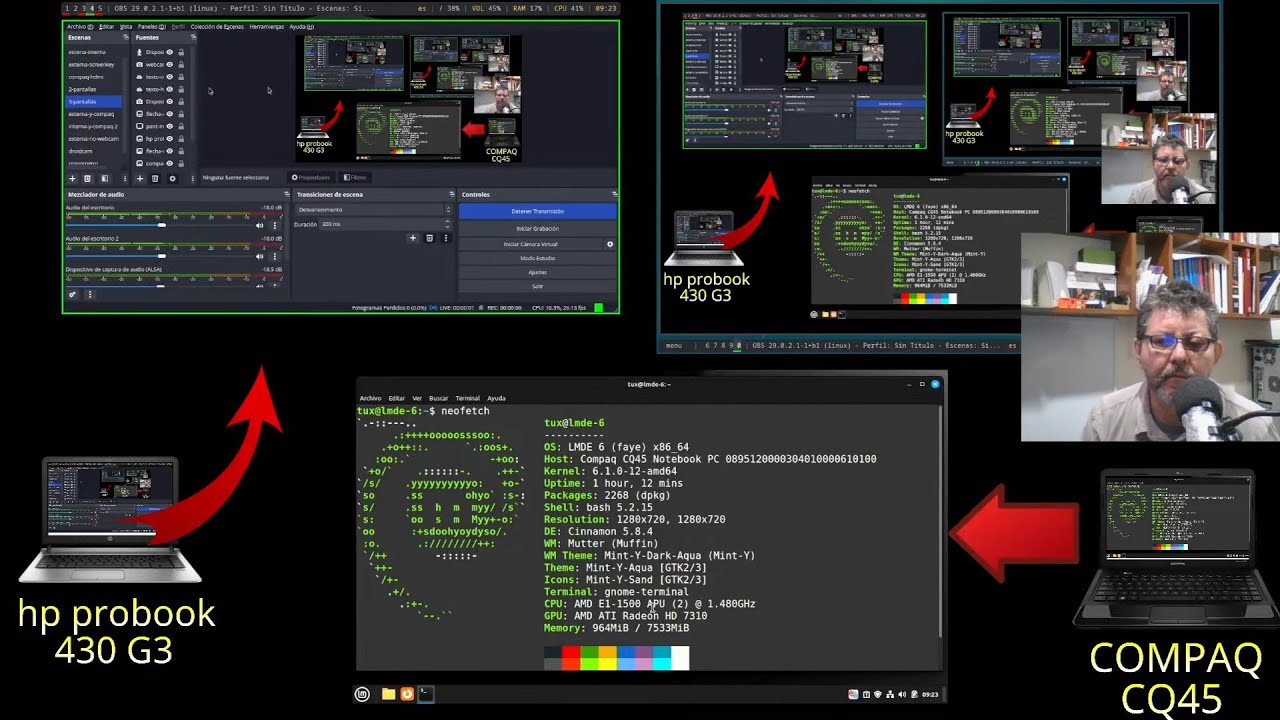The width and height of the screenshot is (1280, 720).
Task: Open the Archivo menu in OBS
Action: [x=80, y=27]
